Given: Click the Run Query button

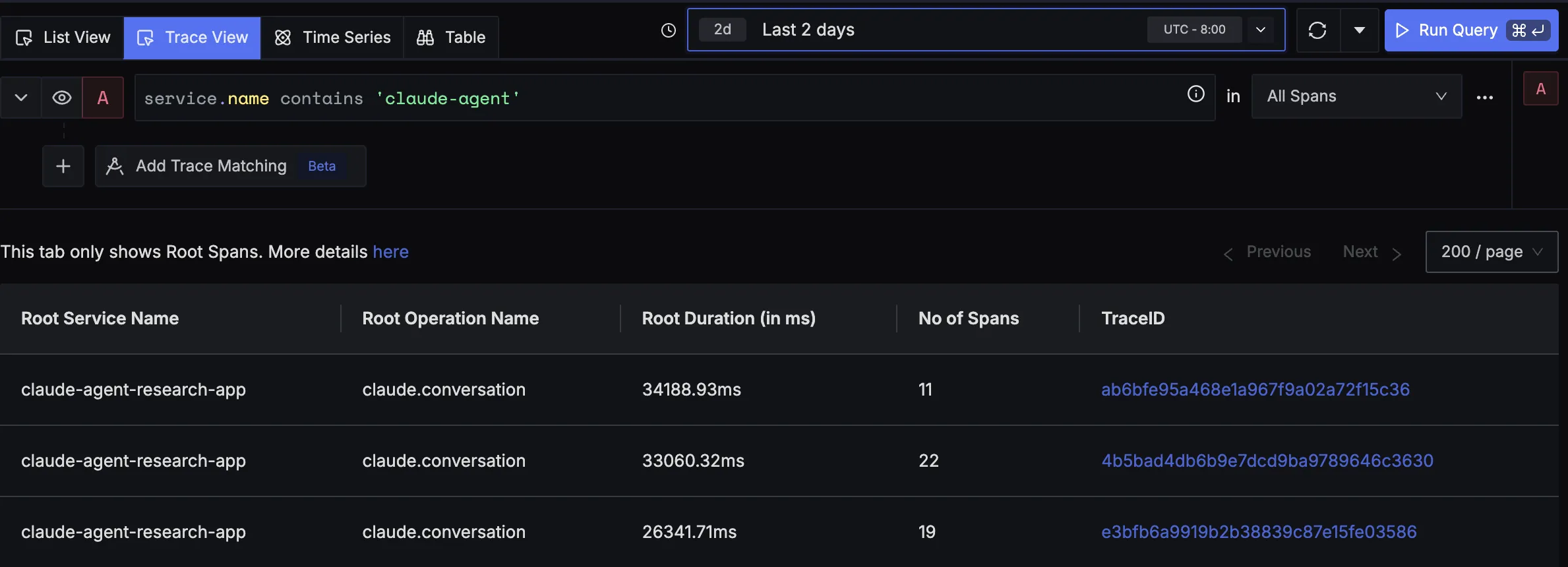Looking at the screenshot, I should click(1470, 30).
